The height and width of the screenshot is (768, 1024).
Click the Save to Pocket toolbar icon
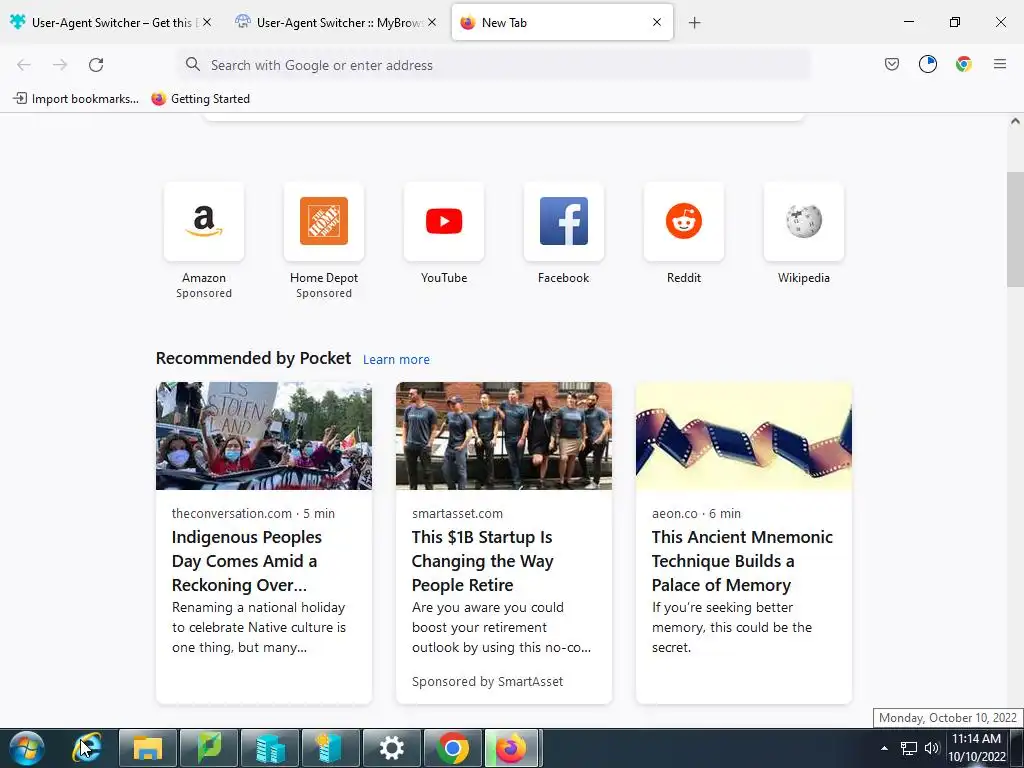892,64
